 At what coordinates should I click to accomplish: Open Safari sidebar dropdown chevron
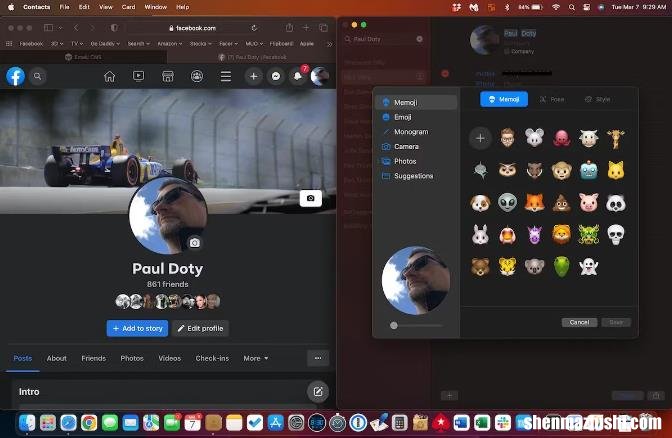tap(60, 28)
